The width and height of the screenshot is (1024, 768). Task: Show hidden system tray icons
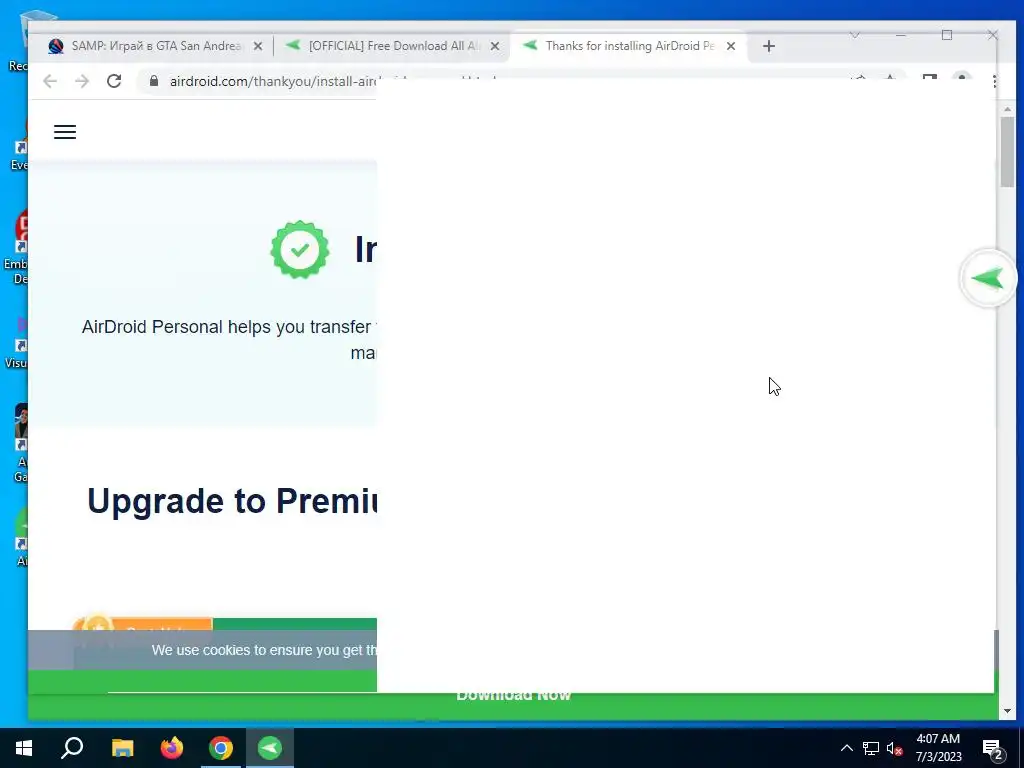(846, 748)
